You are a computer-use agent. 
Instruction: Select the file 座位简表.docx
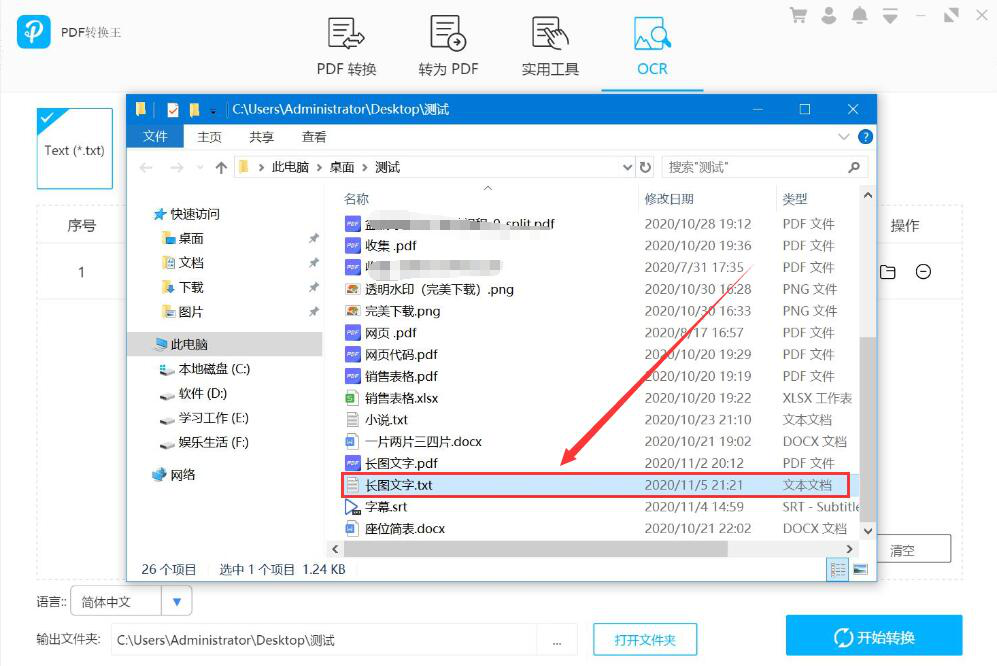pyautogui.click(x=404, y=529)
